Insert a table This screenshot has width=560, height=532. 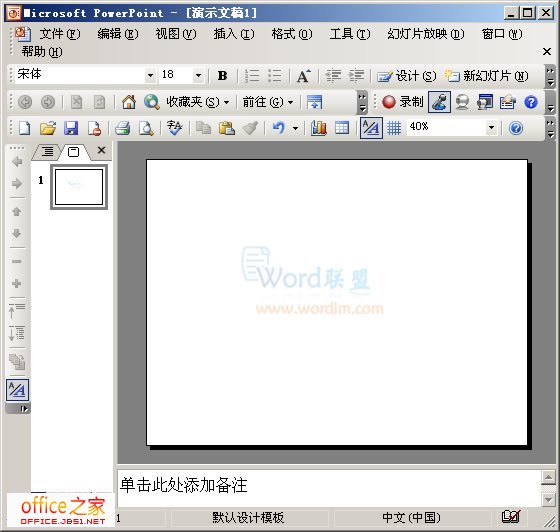pos(342,128)
